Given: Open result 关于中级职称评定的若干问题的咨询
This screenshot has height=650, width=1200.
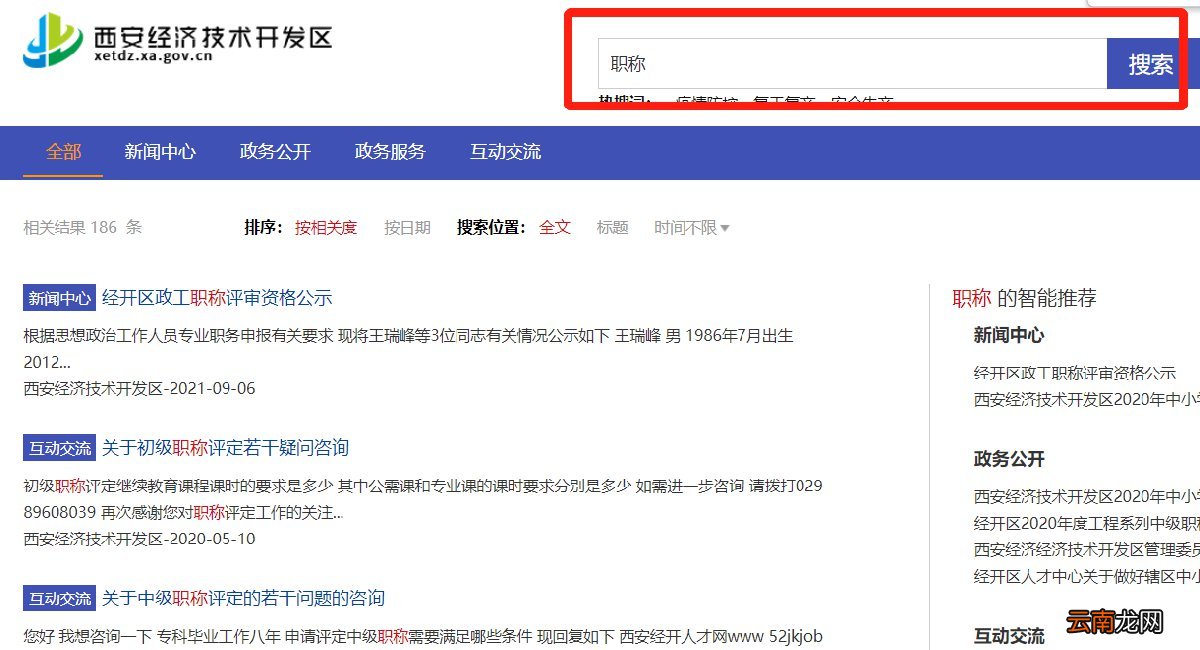Looking at the screenshot, I should point(243,599).
